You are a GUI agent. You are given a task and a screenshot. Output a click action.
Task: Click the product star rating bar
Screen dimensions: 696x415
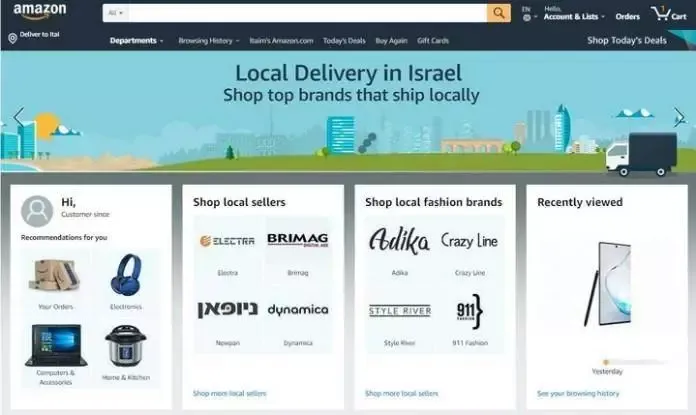[x=635, y=362]
